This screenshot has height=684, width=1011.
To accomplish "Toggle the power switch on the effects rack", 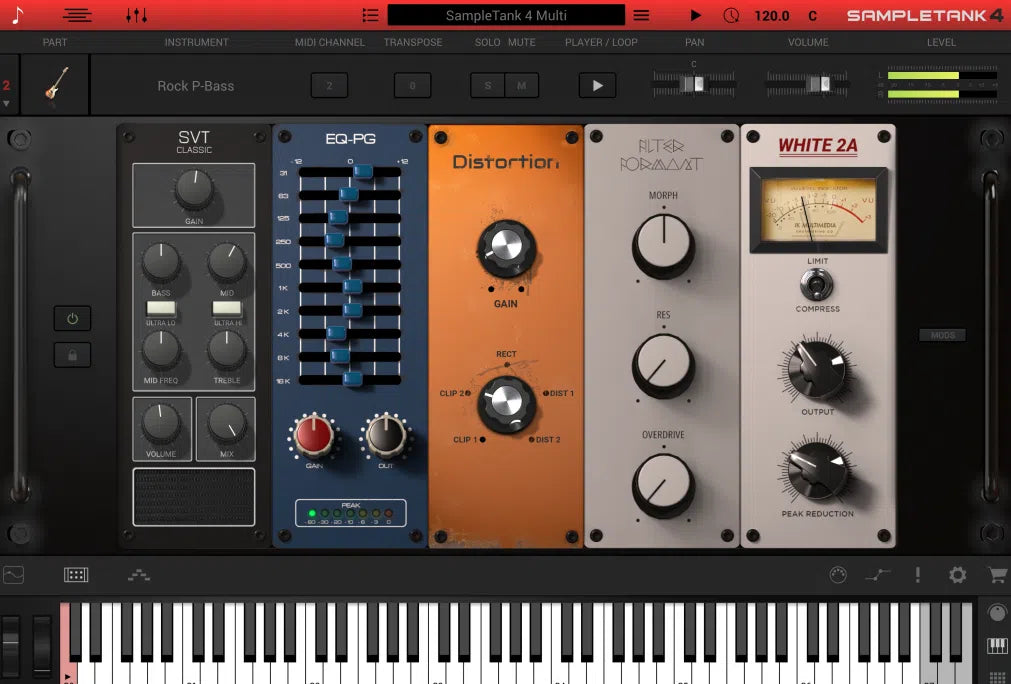I will click(x=71, y=318).
